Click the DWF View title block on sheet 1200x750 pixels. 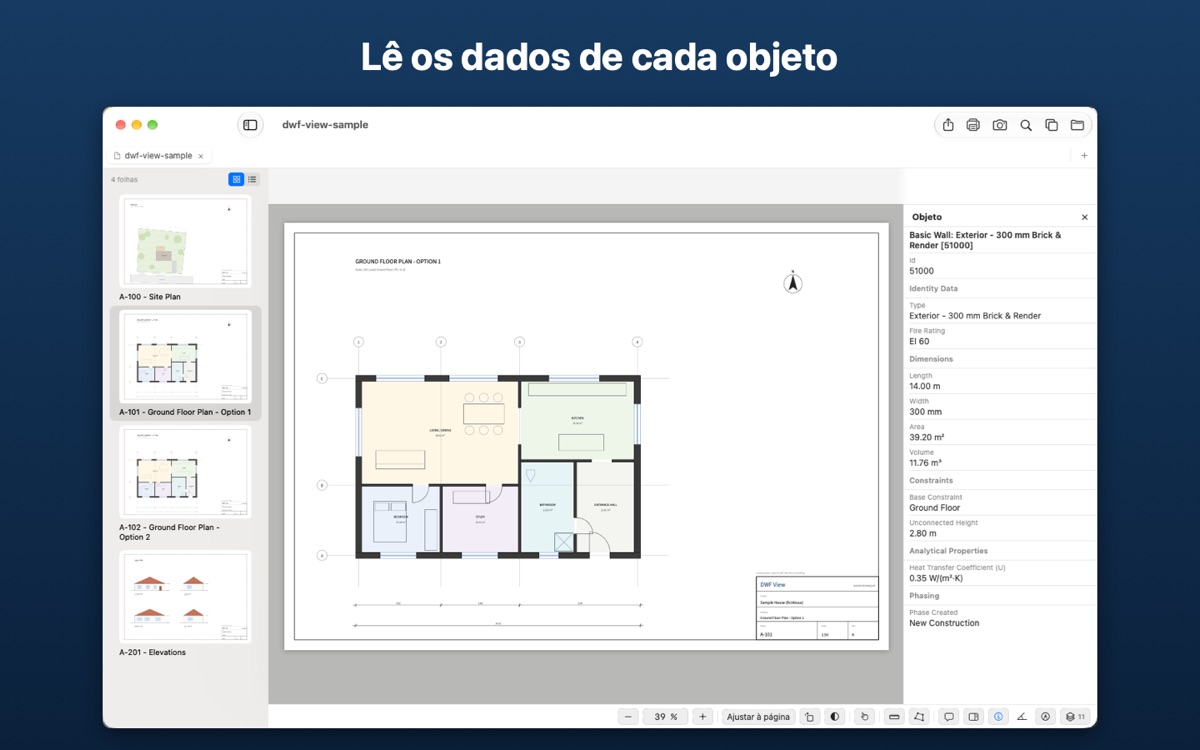tap(817, 607)
